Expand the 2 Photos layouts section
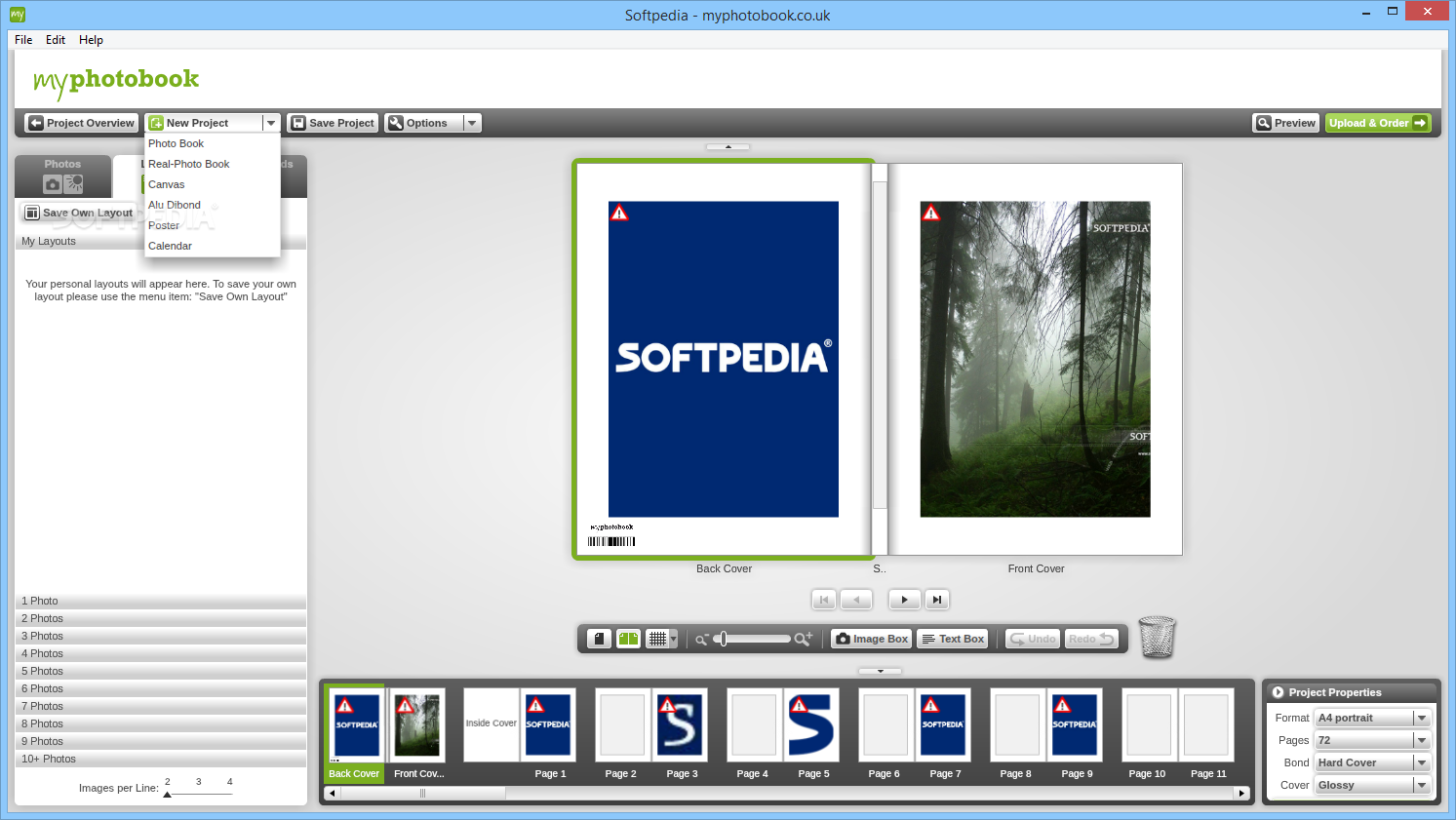The image size is (1456, 820). (x=161, y=618)
